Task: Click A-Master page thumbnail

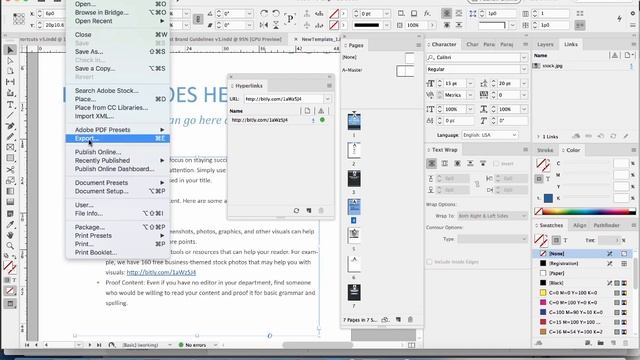Action: pyautogui.click(x=405, y=71)
